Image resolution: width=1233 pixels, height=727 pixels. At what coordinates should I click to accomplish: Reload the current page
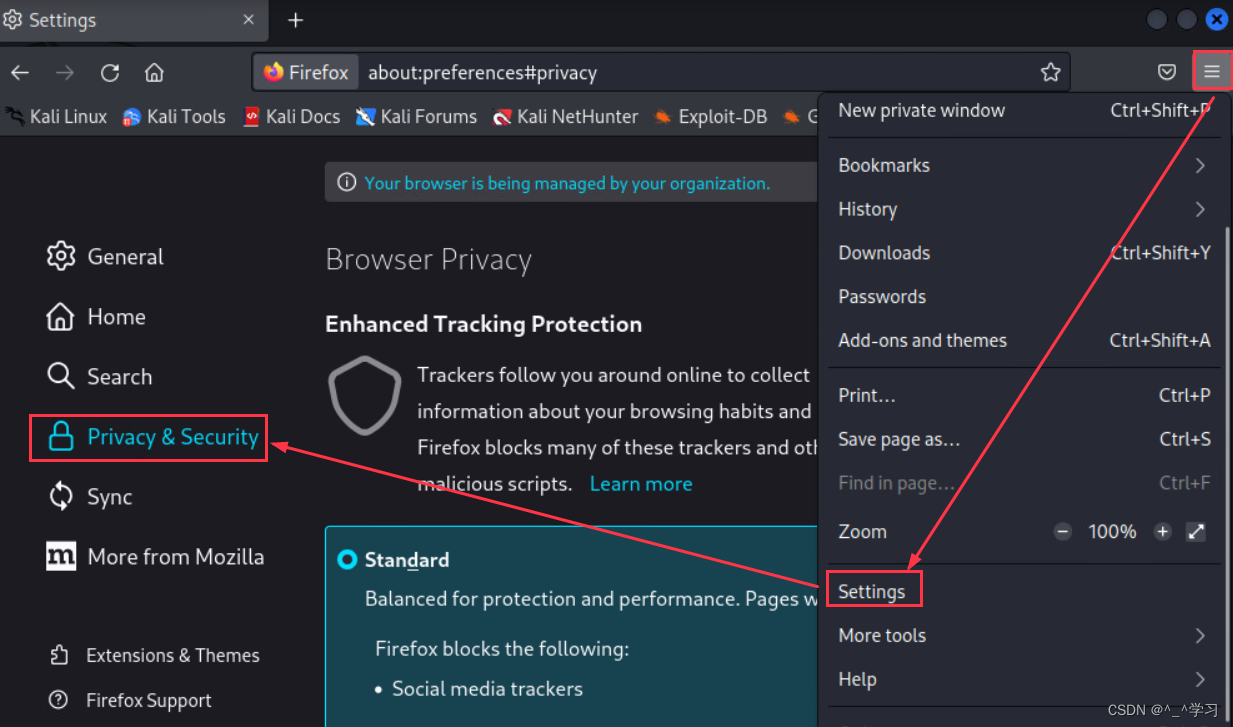pos(110,72)
